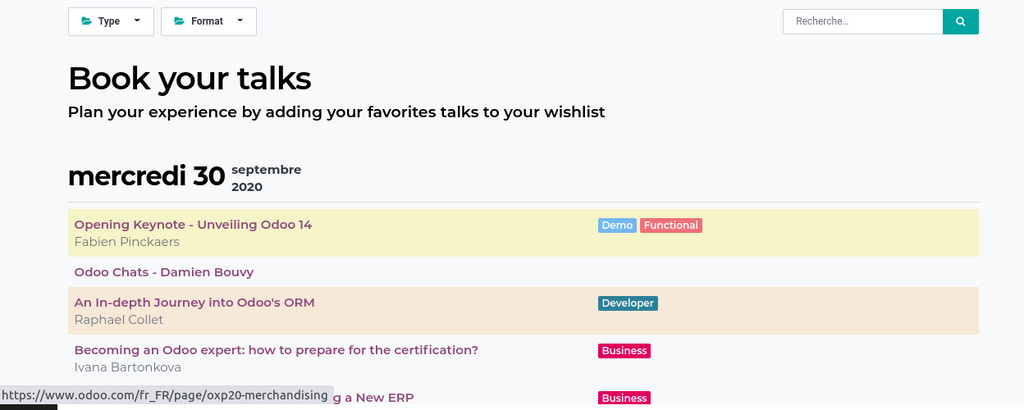
Task: Expand the Type dropdown arrow
Action: [x=137, y=21]
